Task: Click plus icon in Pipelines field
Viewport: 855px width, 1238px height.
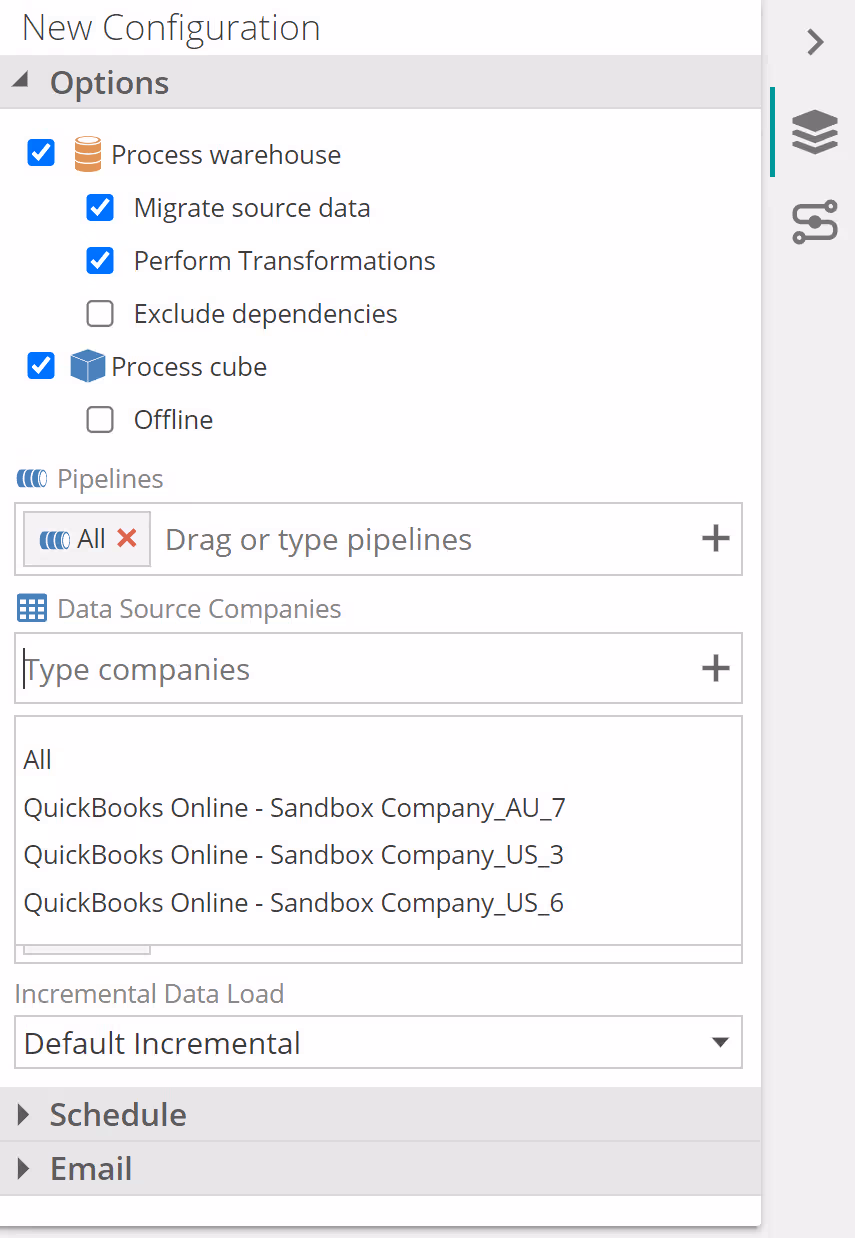Action: pyautogui.click(x=715, y=539)
